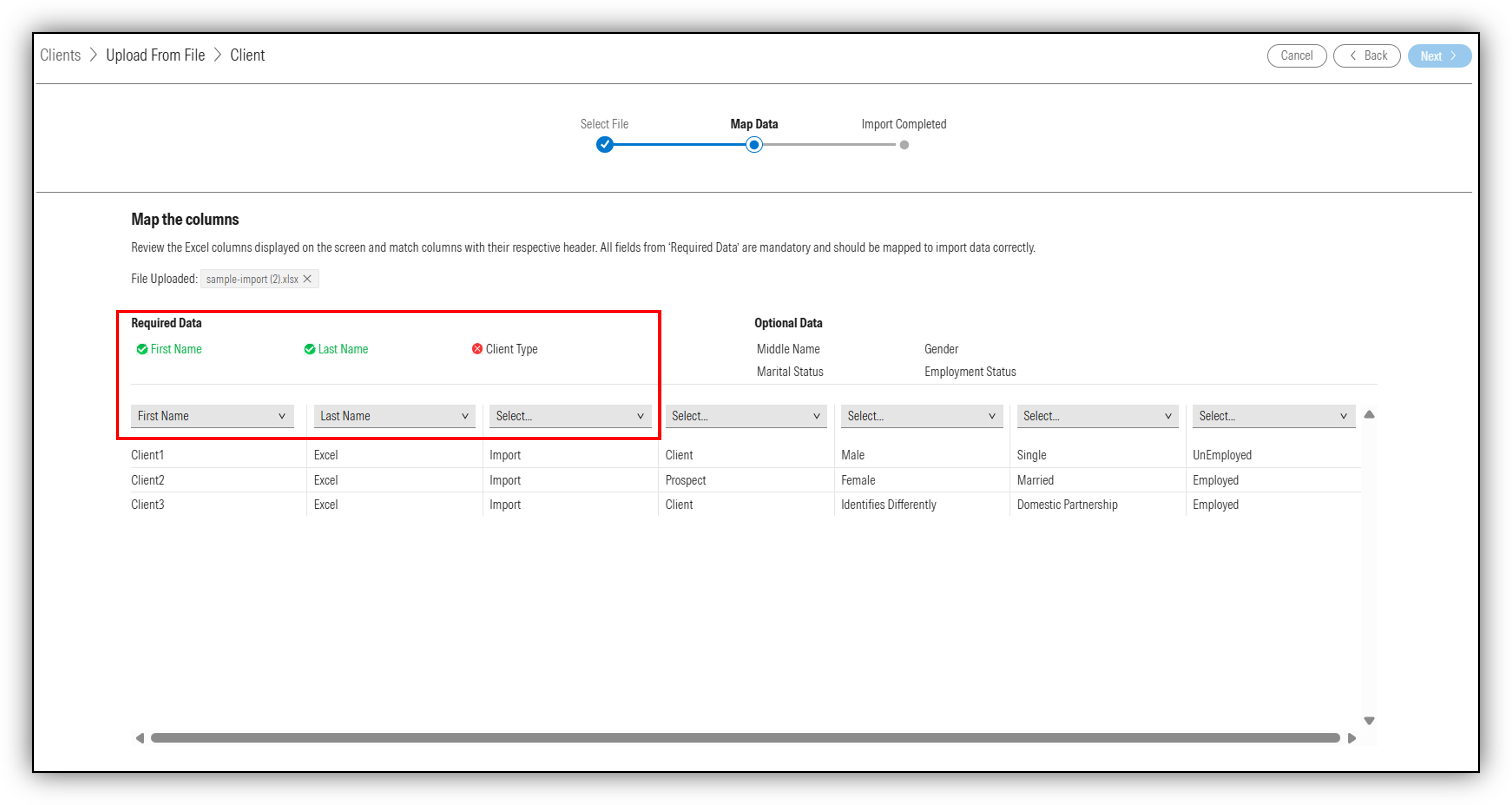Open the Select dropdown above the Import column

[x=570, y=416]
